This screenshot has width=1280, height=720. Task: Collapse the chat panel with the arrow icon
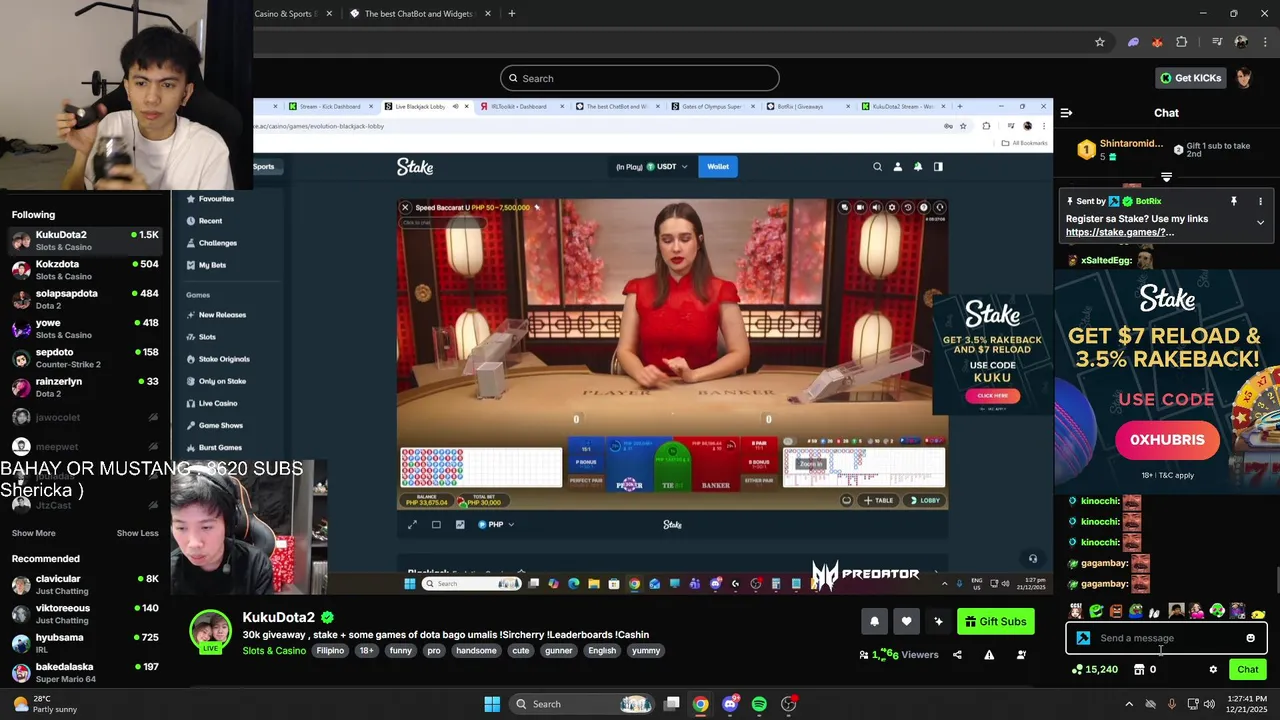pyautogui.click(x=1066, y=113)
